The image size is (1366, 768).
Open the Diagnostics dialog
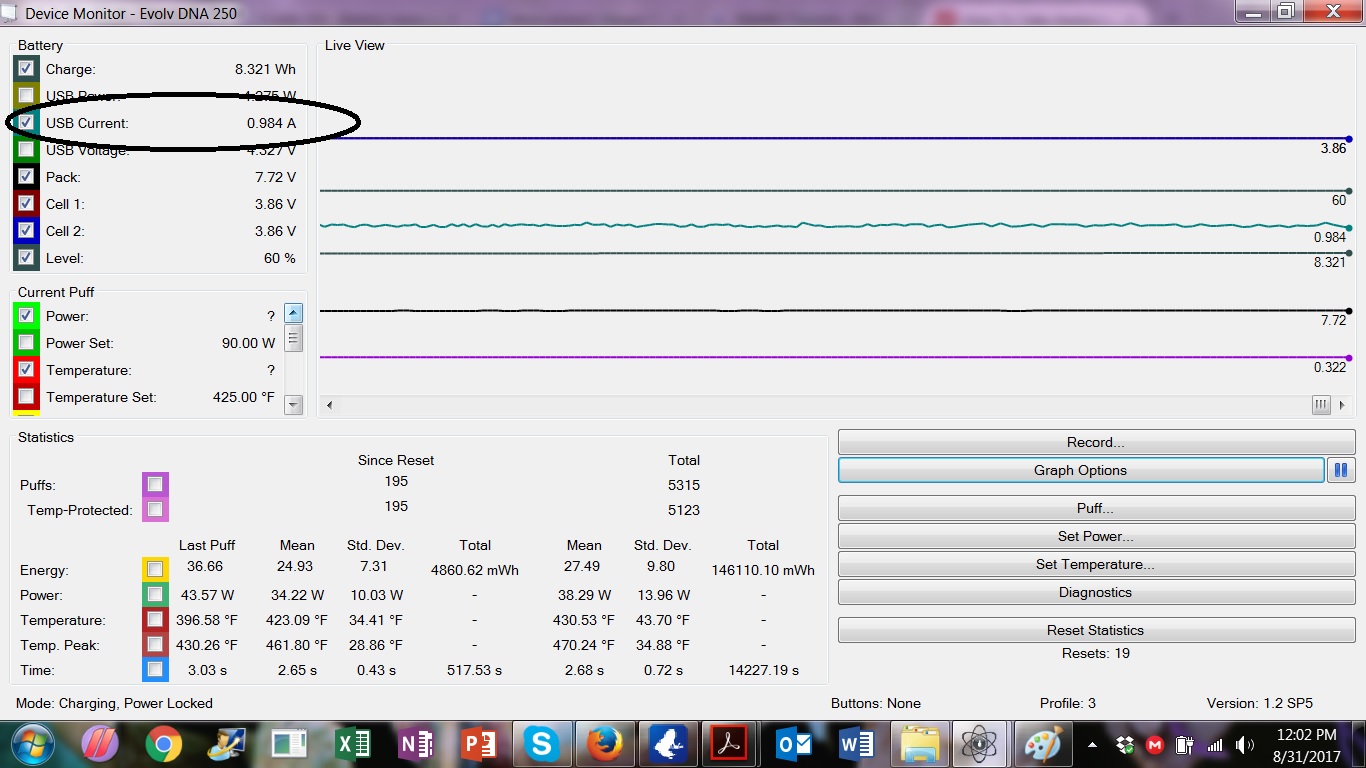point(1095,592)
